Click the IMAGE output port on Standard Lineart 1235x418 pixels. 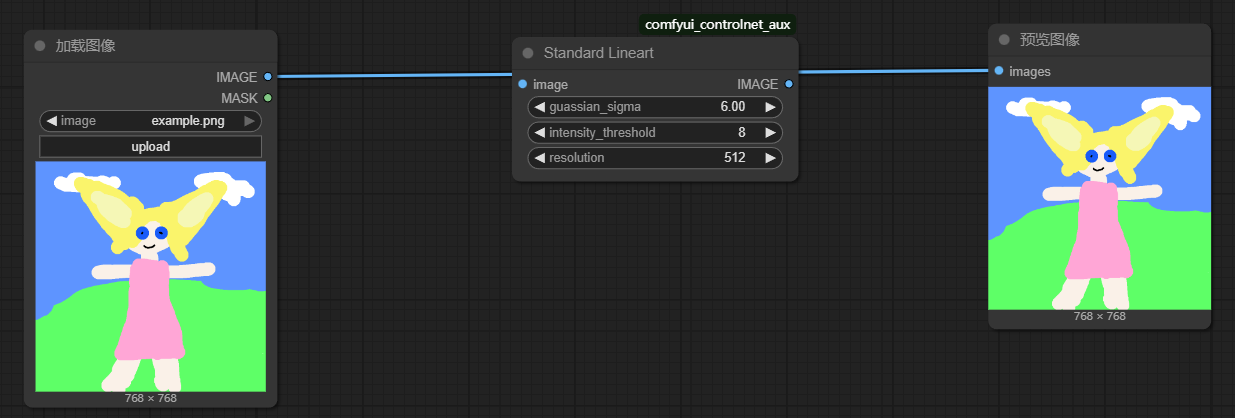tap(789, 84)
